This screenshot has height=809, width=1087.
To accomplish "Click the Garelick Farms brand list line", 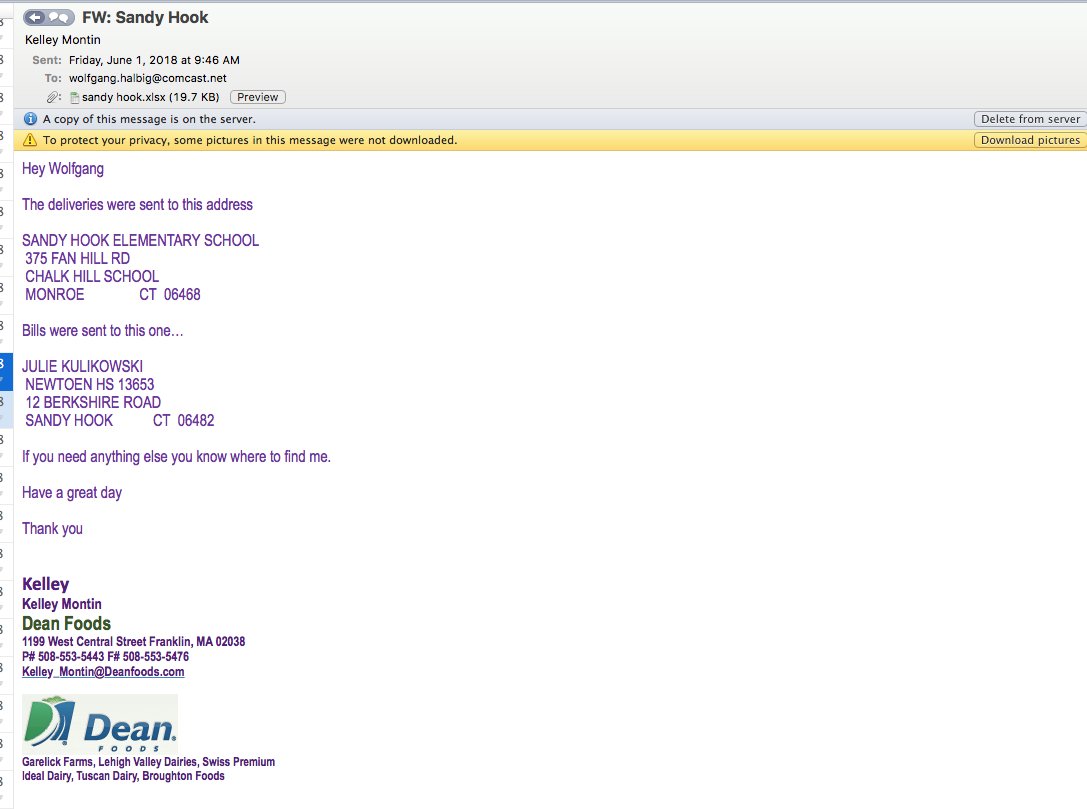I will [148, 762].
